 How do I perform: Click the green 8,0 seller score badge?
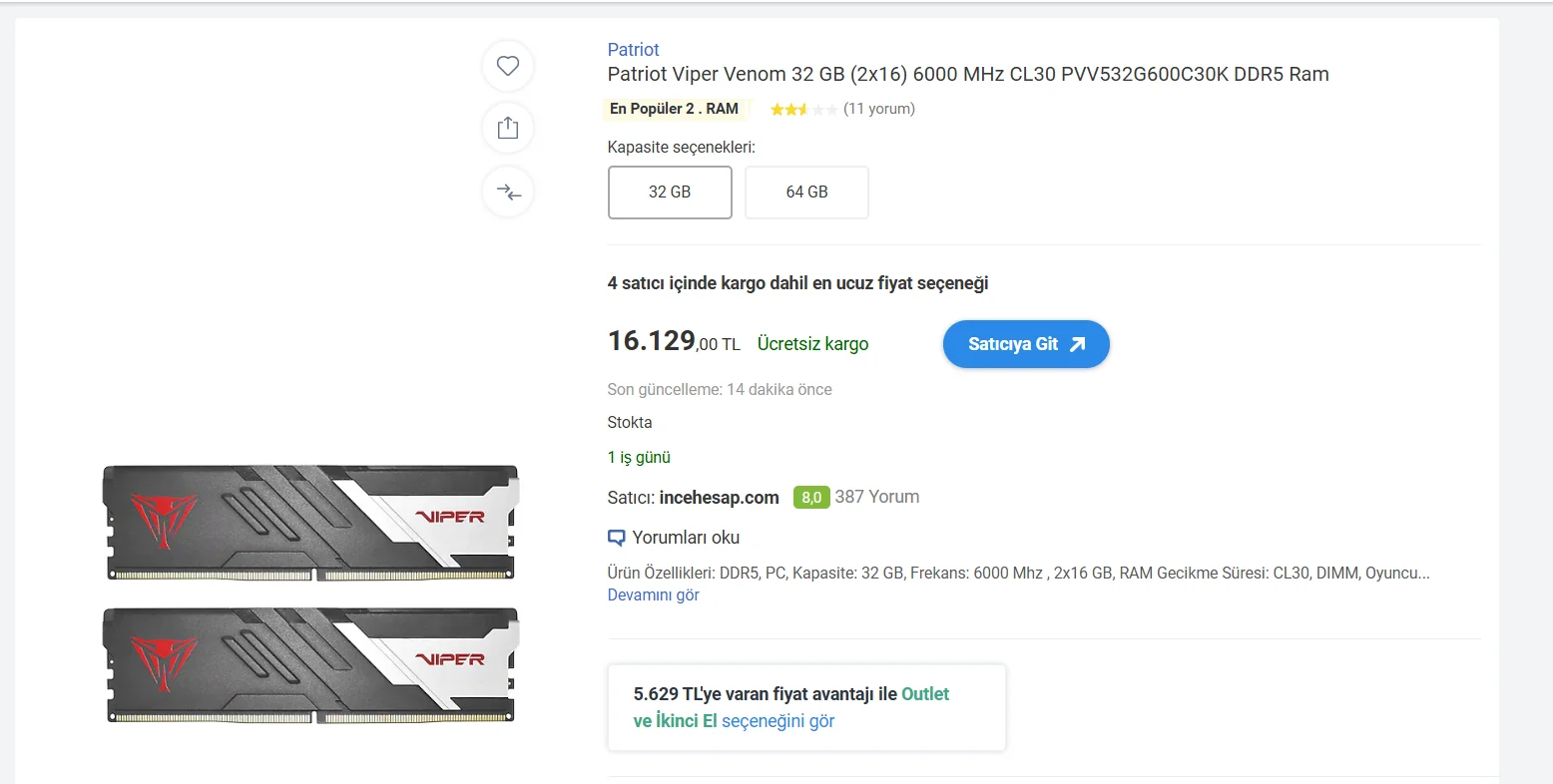(x=811, y=497)
